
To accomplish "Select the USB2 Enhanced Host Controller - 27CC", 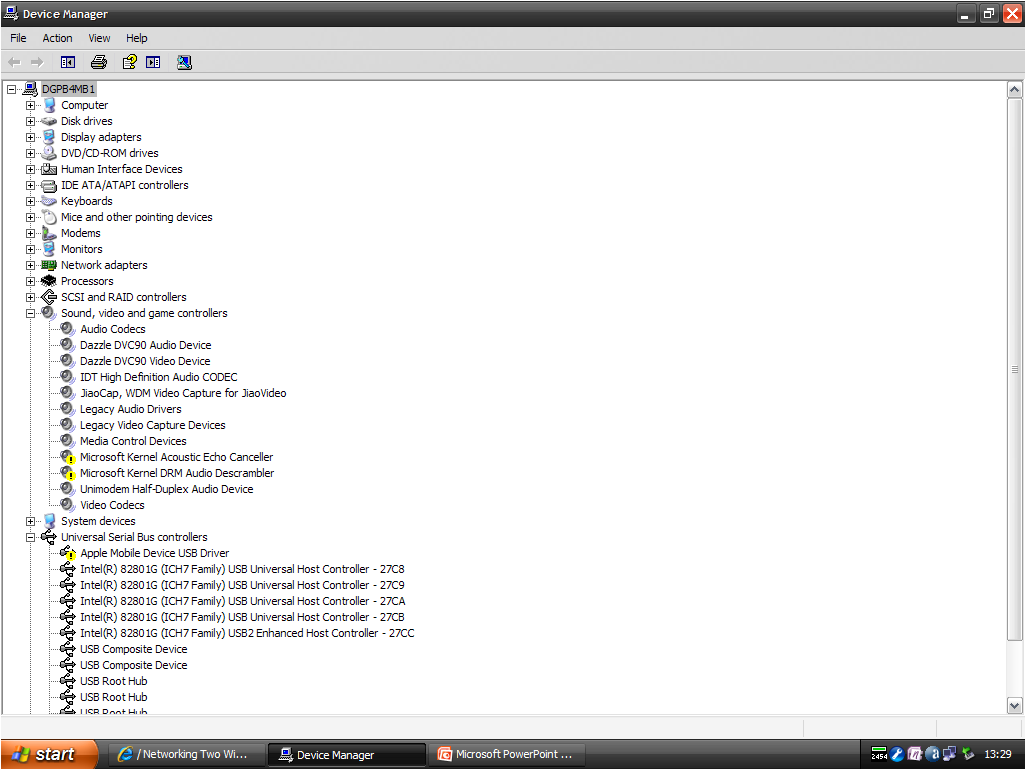I will (247, 633).
